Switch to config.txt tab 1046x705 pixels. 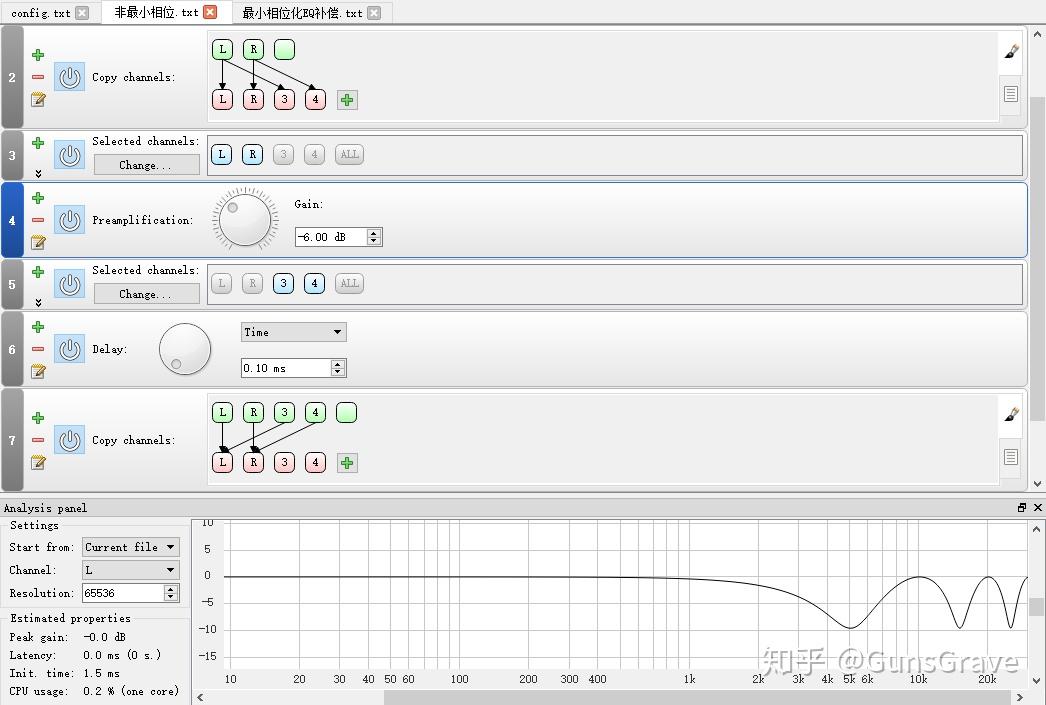click(x=40, y=13)
